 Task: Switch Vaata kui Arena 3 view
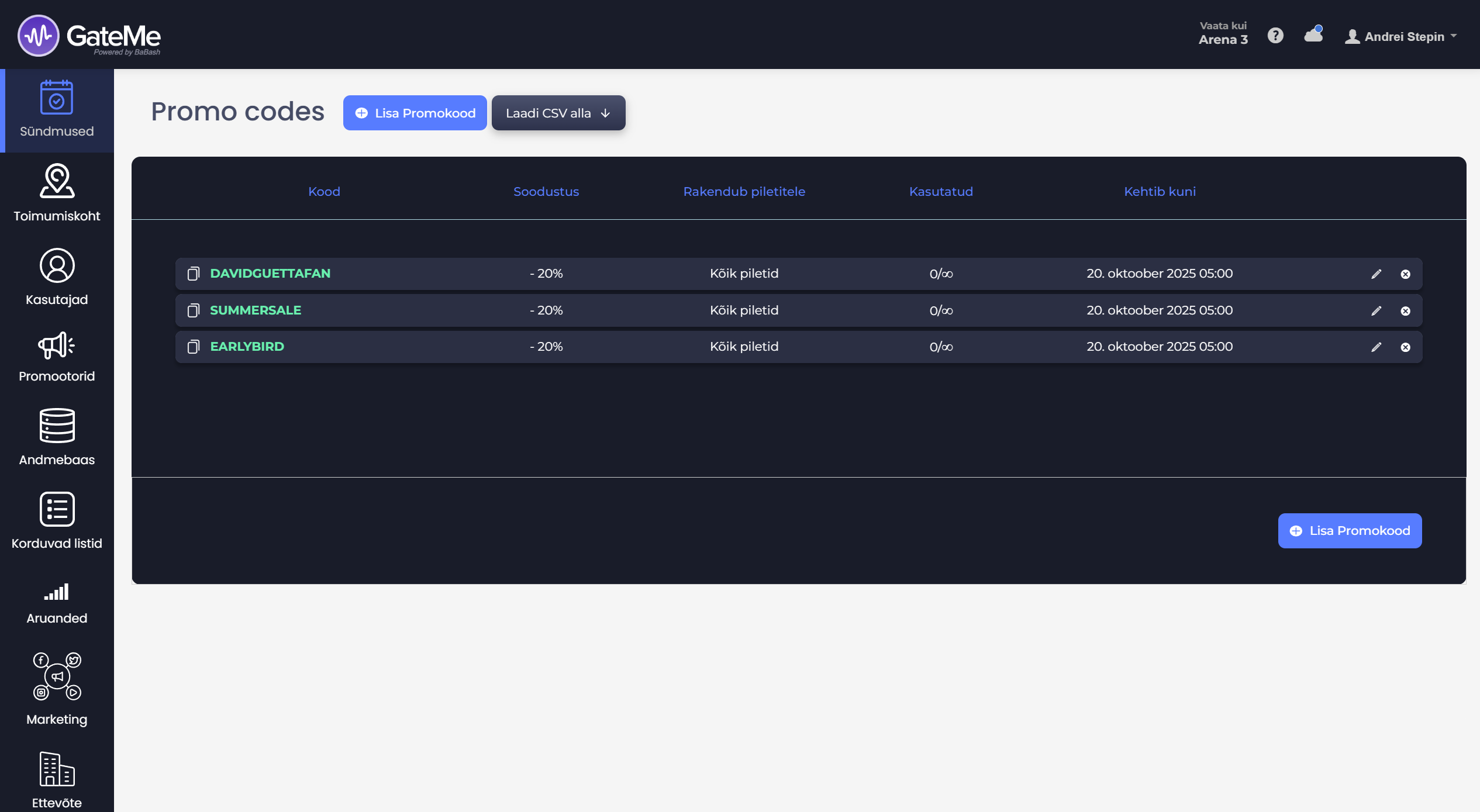(x=1223, y=34)
